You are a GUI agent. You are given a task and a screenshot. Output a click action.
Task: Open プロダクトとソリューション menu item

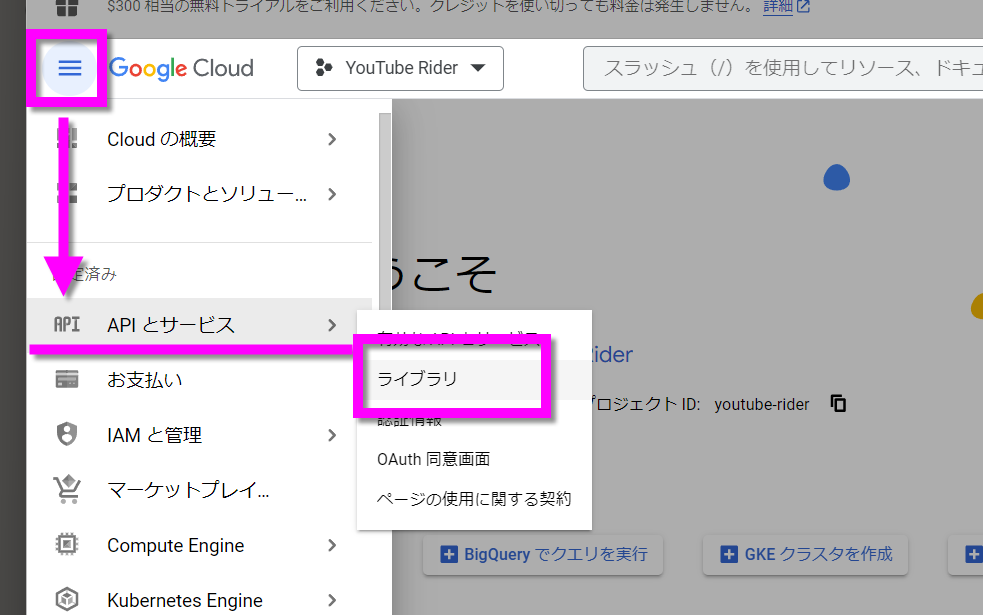pos(199,194)
